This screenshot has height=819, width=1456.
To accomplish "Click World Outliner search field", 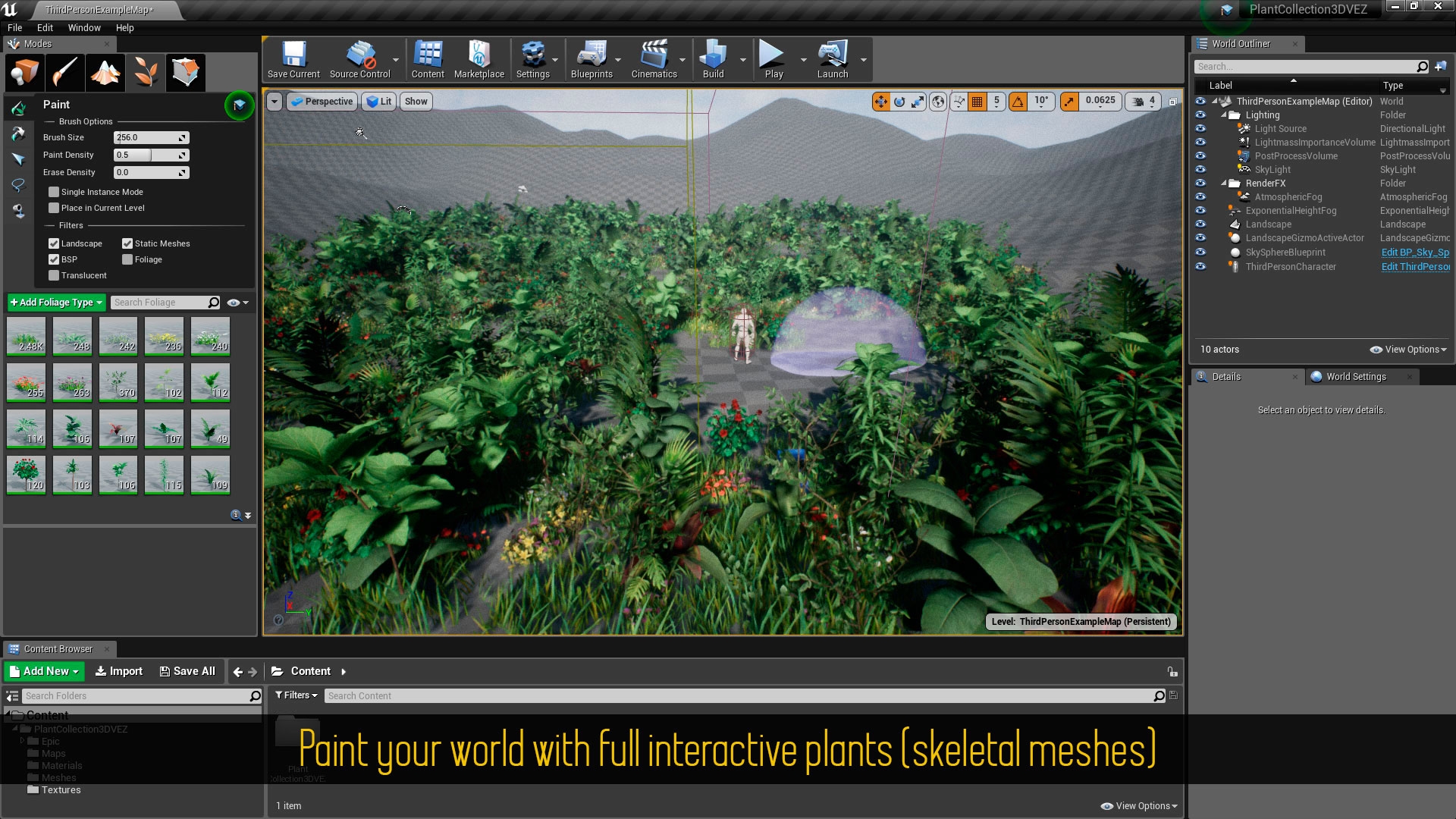I will point(1311,67).
